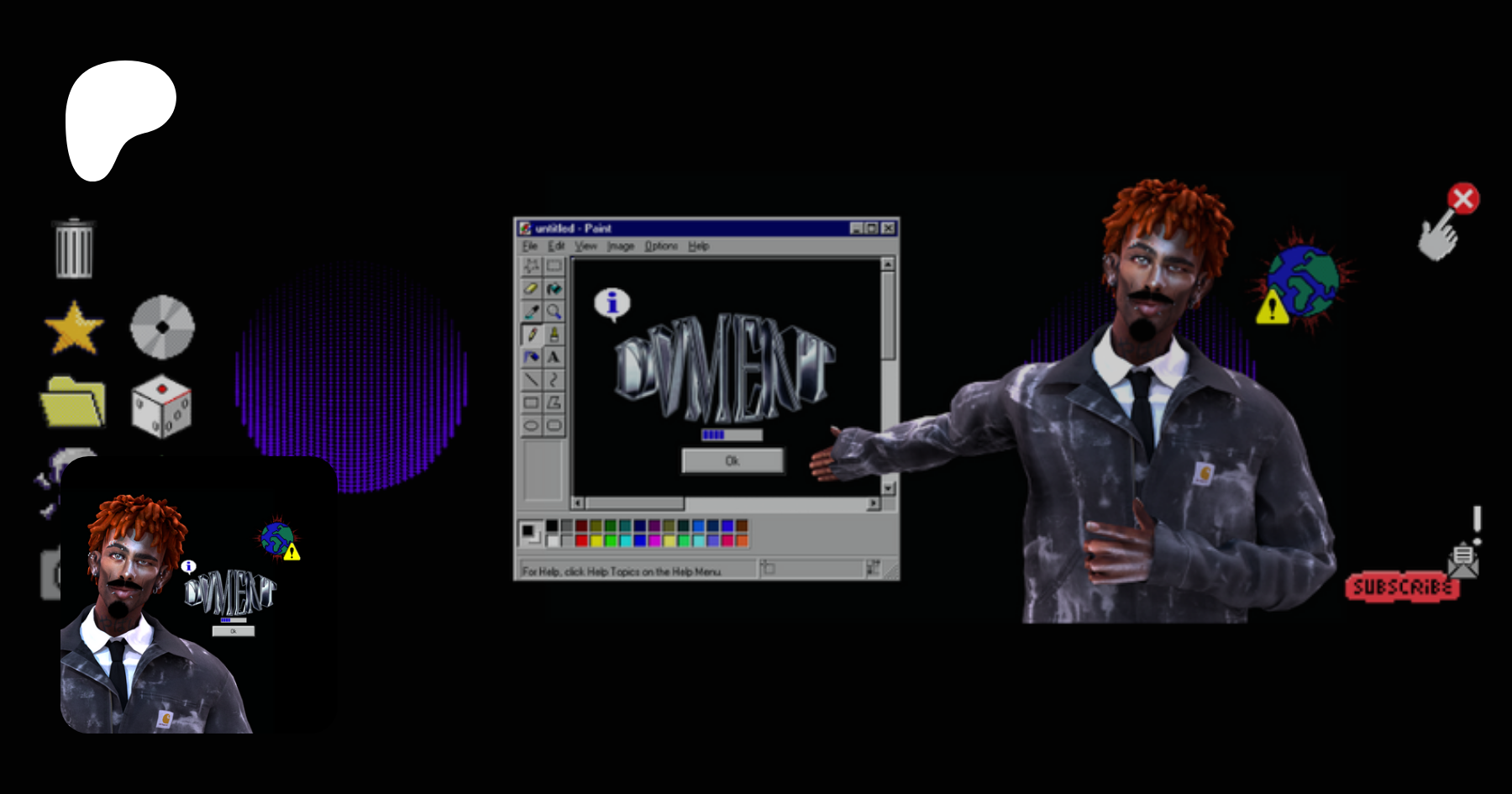Click the yellow folder desktop icon
Screen dimensions: 1512x794
(73, 402)
